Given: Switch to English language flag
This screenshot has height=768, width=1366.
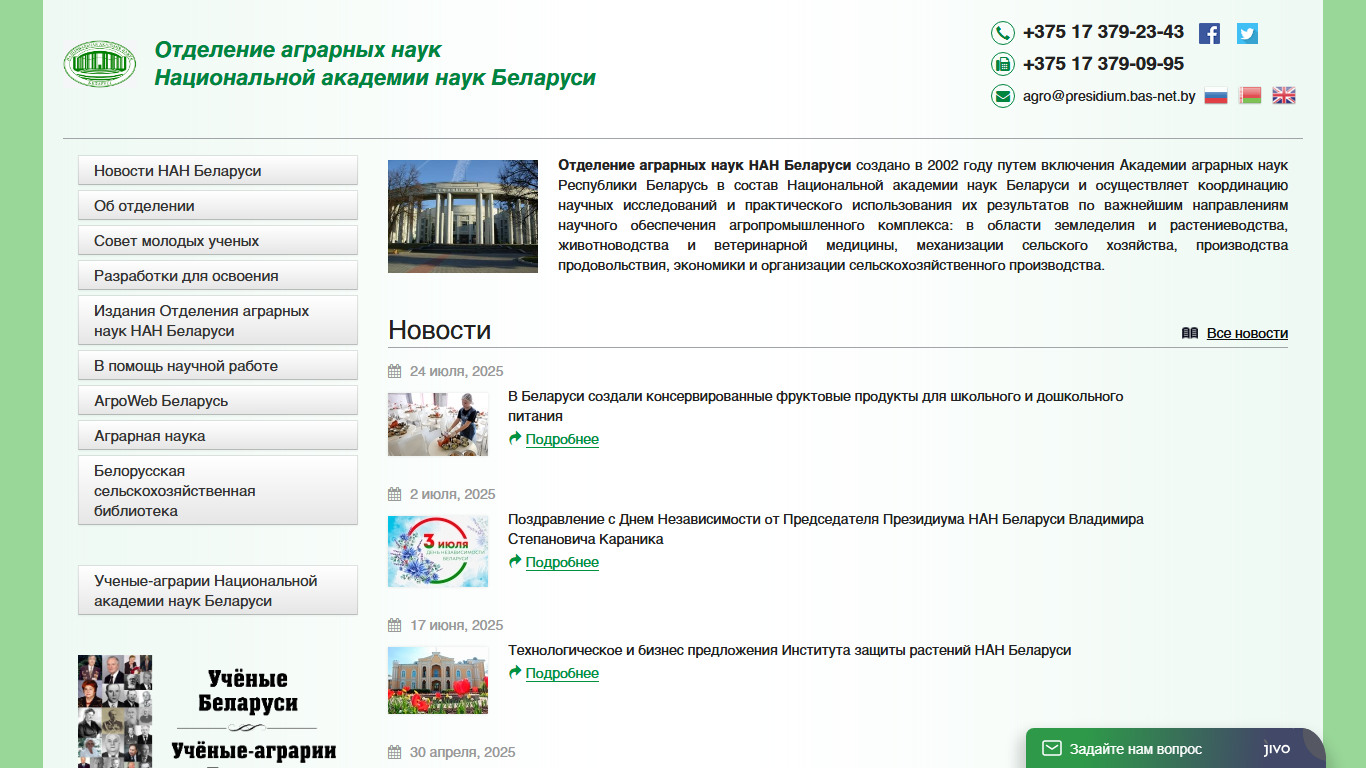Looking at the screenshot, I should tap(1284, 96).
